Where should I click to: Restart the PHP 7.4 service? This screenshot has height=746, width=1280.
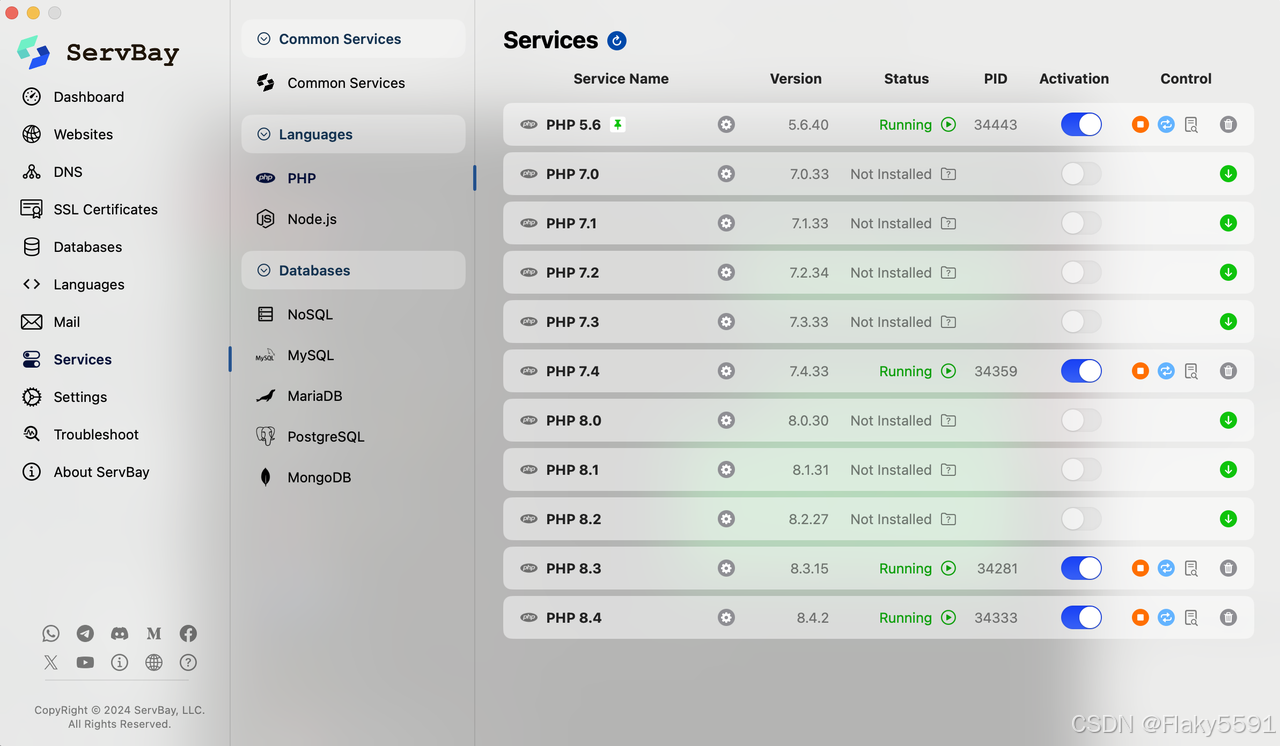click(1166, 371)
